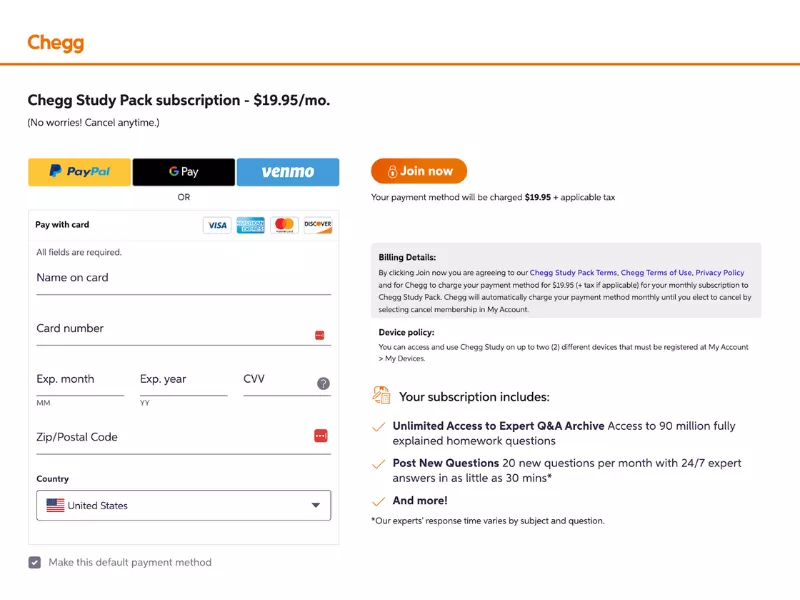800x600 pixels.
Task: Switch to Google Pay payment option
Action: pyautogui.click(x=183, y=171)
